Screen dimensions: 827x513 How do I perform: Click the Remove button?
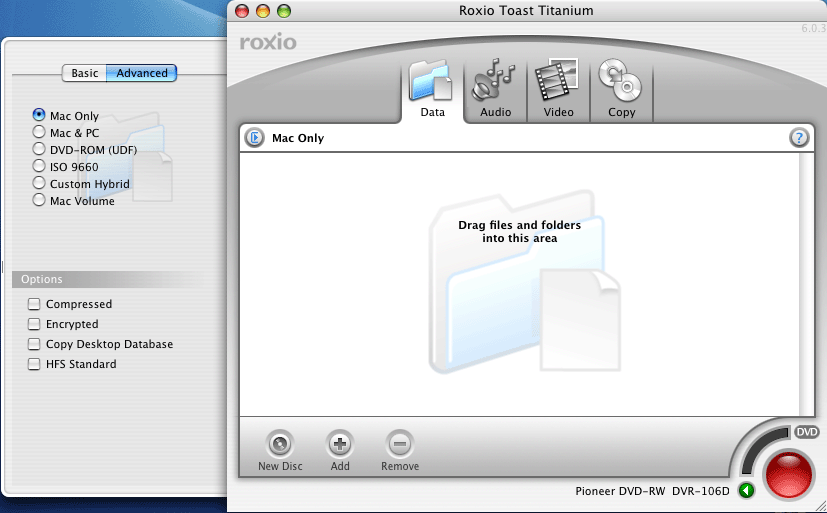(400, 444)
